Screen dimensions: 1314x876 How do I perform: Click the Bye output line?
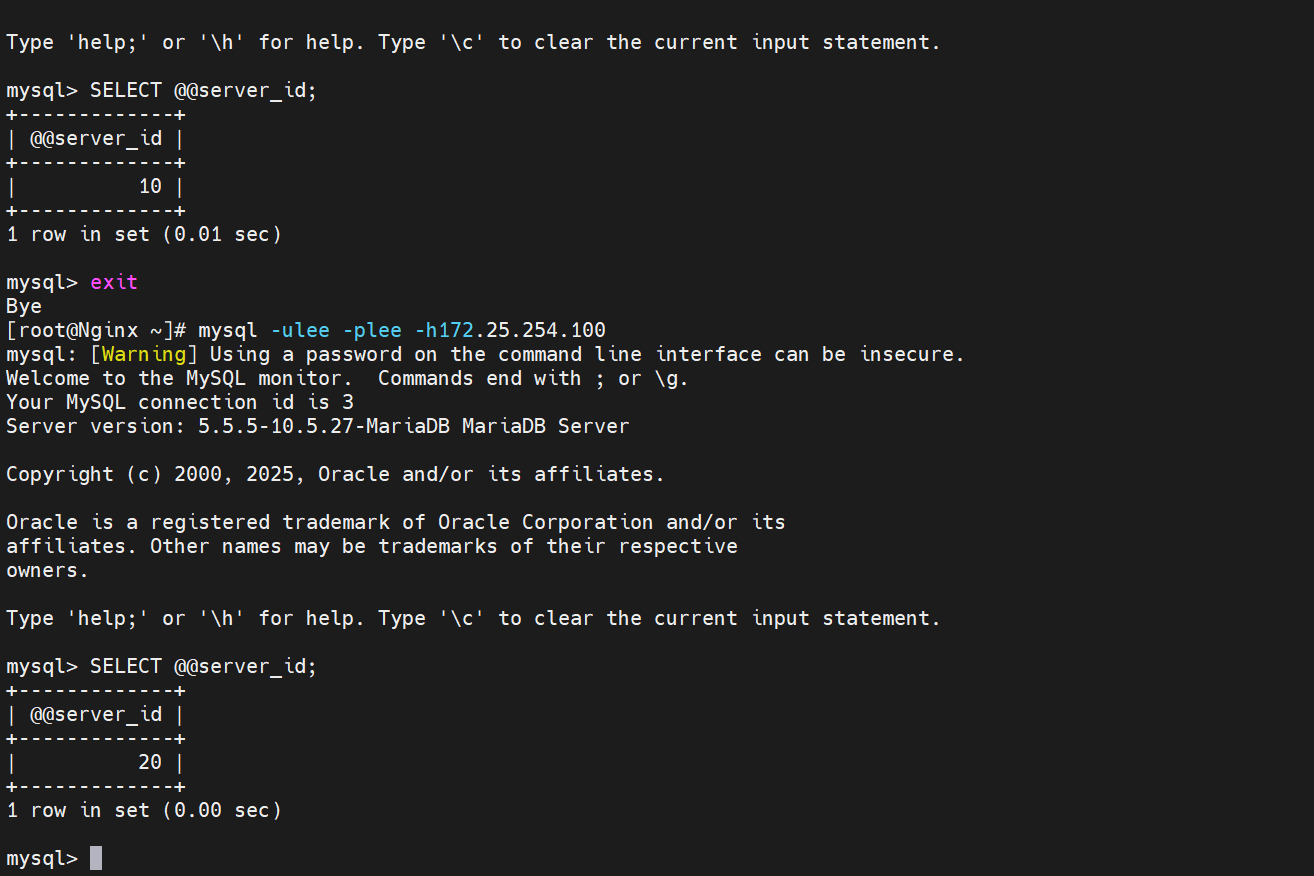[24, 307]
